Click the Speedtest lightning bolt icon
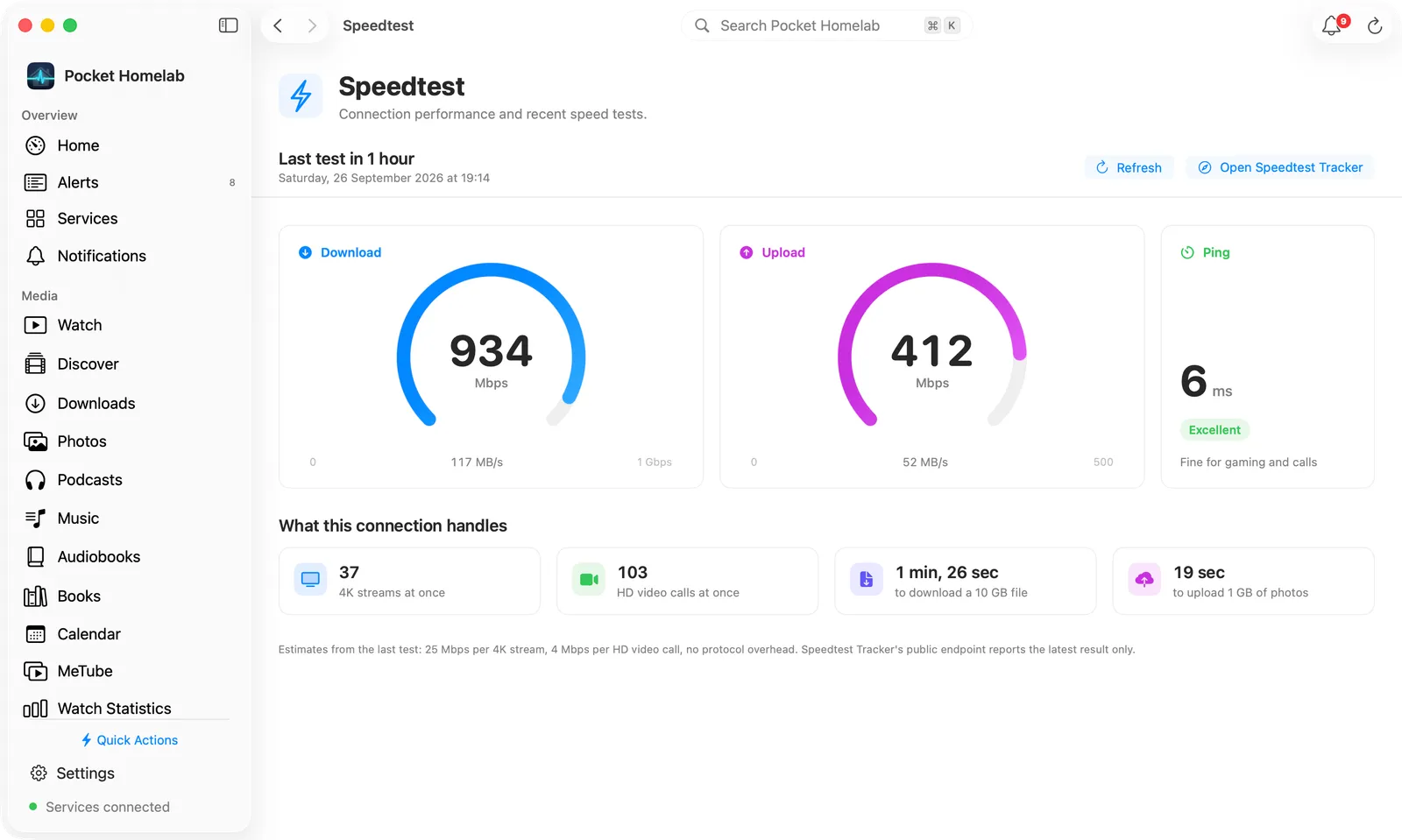Screen dimensions: 1402x840 (x=301, y=95)
